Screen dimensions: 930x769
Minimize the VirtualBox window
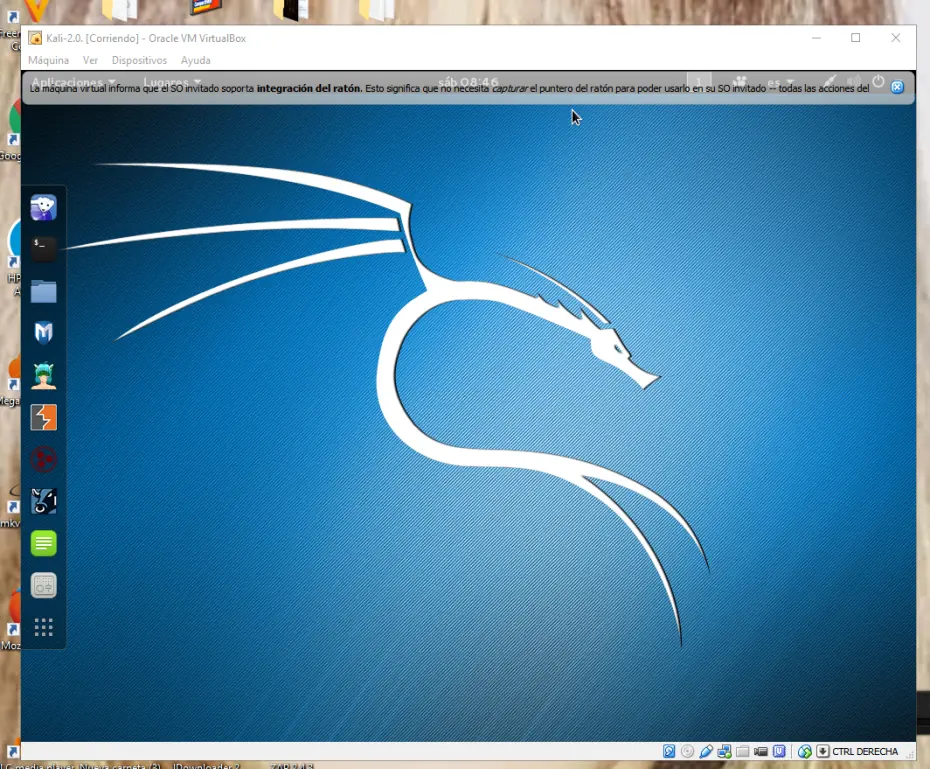coord(816,37)
